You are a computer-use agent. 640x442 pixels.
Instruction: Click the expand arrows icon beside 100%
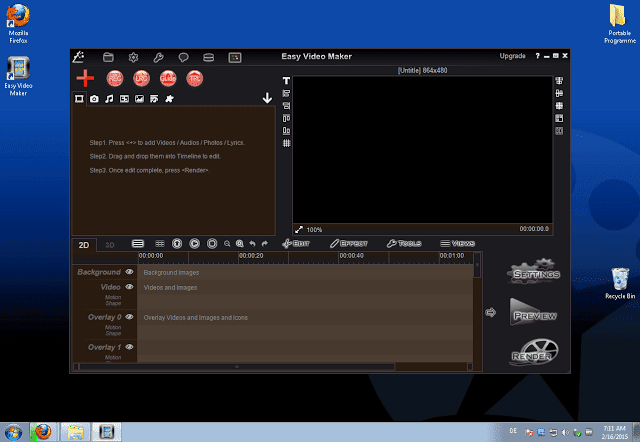point(299,230)
